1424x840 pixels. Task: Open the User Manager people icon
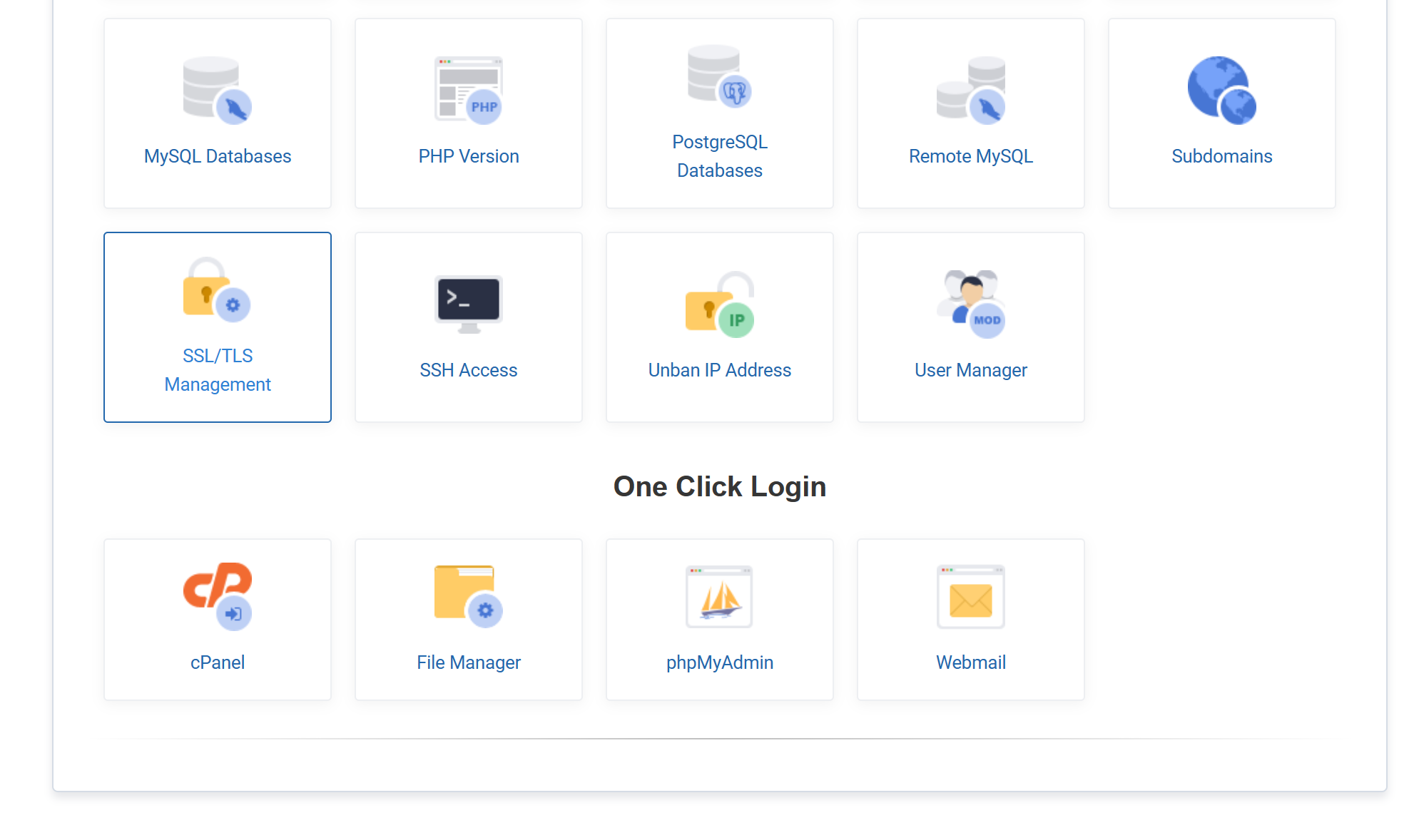tap(971, 304)
